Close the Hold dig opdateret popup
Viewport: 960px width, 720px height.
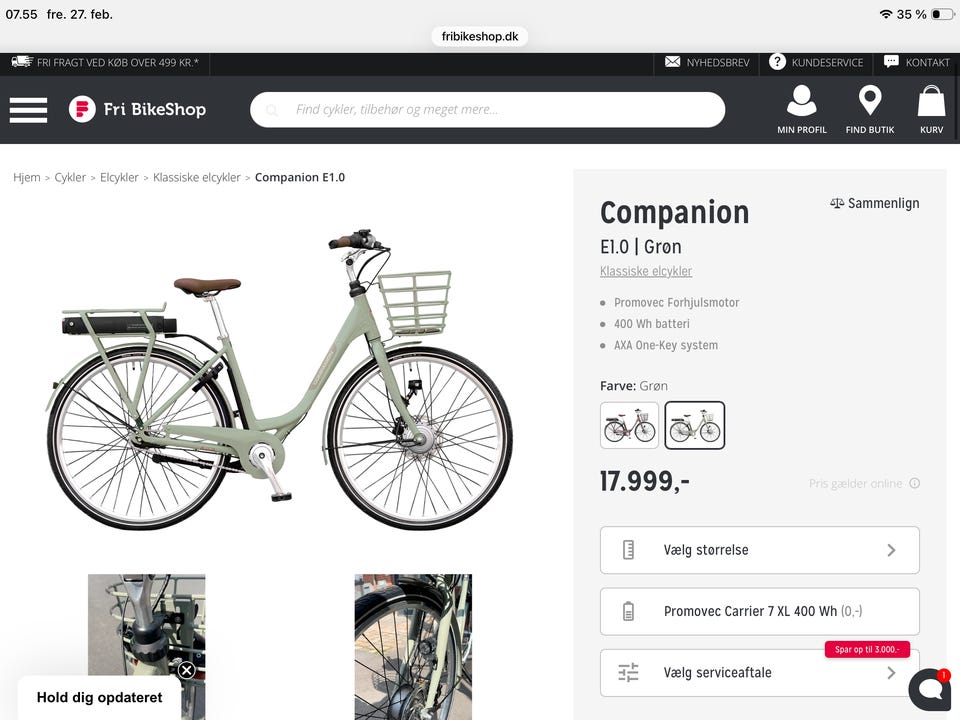(x=186, y=670)
